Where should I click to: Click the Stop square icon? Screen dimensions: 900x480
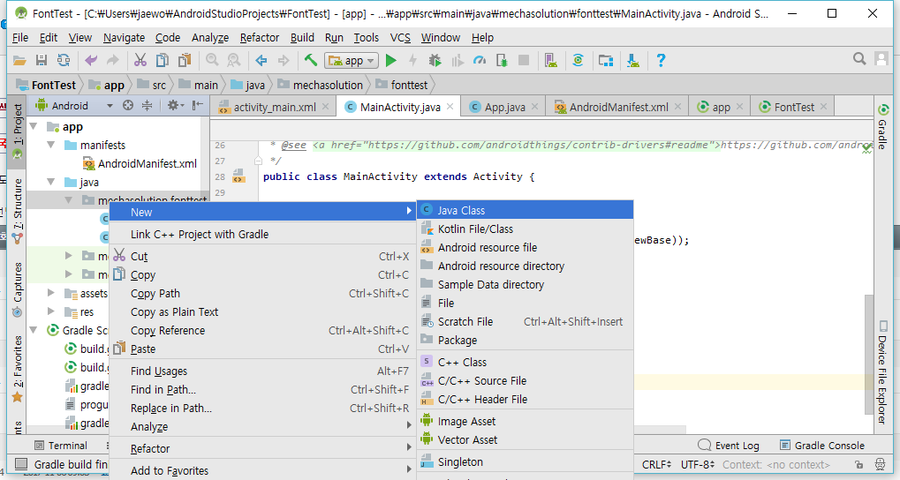click(x=523, y=60)
